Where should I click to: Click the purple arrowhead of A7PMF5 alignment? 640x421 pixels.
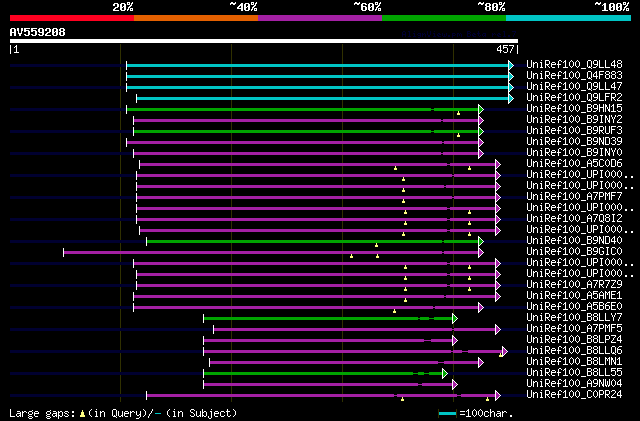pyautogui.click(x=498, y=330)
